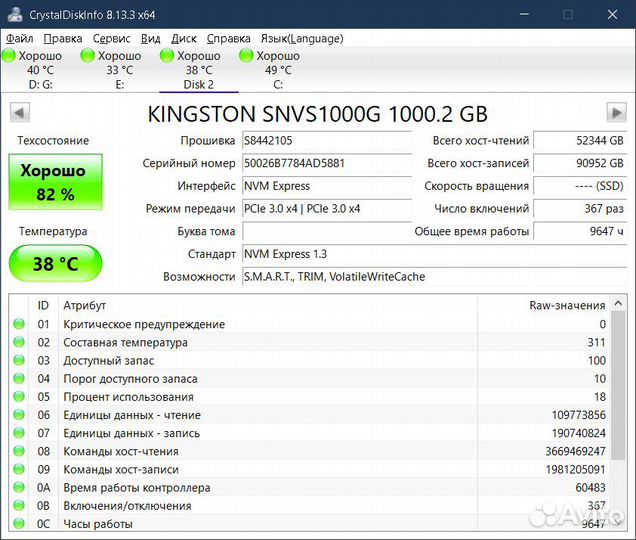Select the Команды хост-записи row
636x540 pixels.
click(309, 469)
